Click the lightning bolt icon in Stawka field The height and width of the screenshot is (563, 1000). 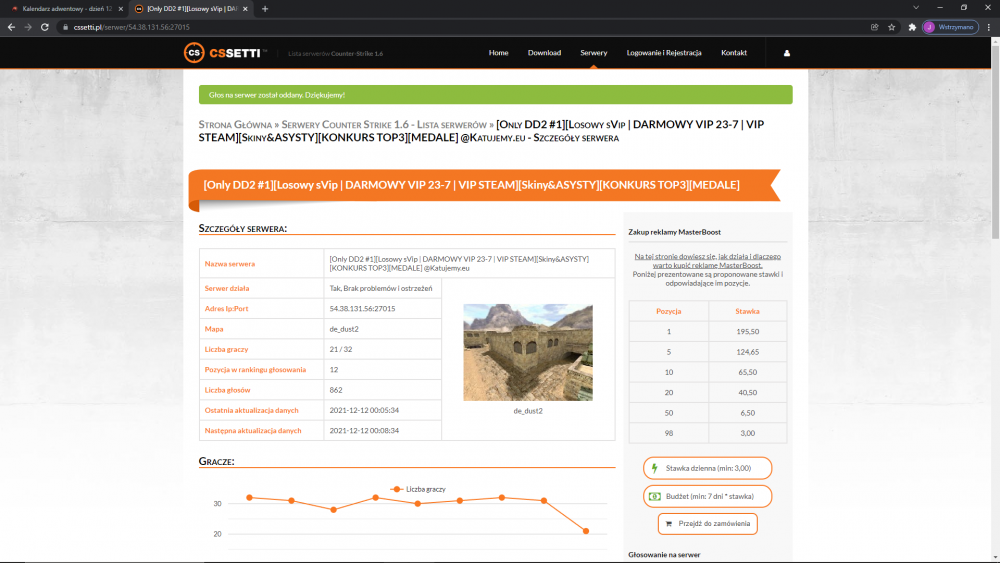(654, 468)
